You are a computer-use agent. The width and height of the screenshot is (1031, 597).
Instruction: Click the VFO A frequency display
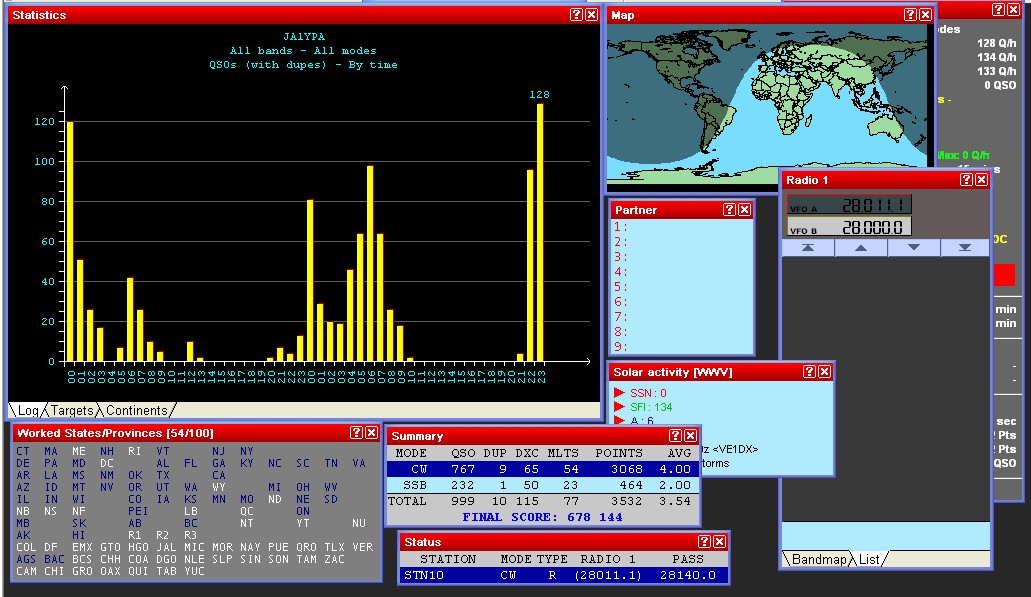pos(849,205)
